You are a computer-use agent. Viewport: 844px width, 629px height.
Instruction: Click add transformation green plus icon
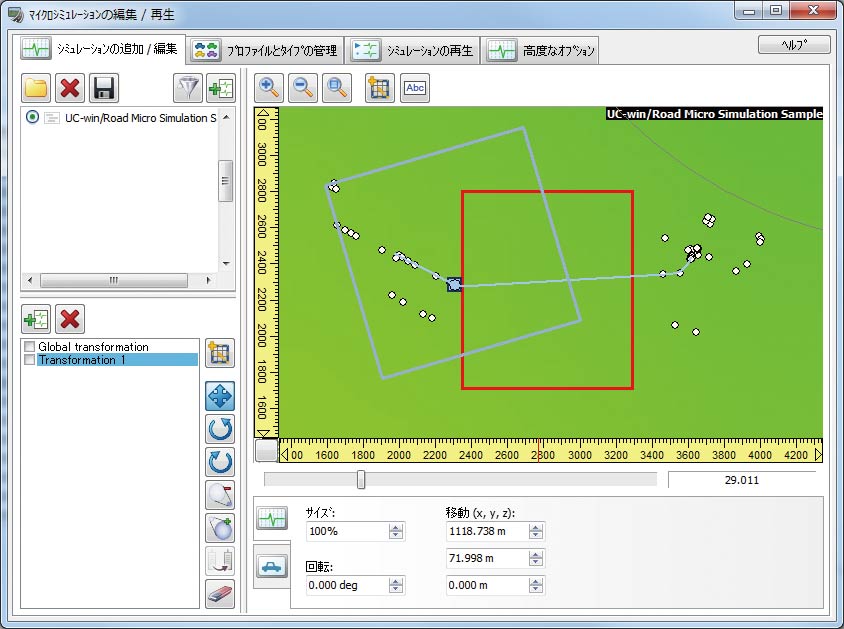pyautogui.click(x=36, y=319)
